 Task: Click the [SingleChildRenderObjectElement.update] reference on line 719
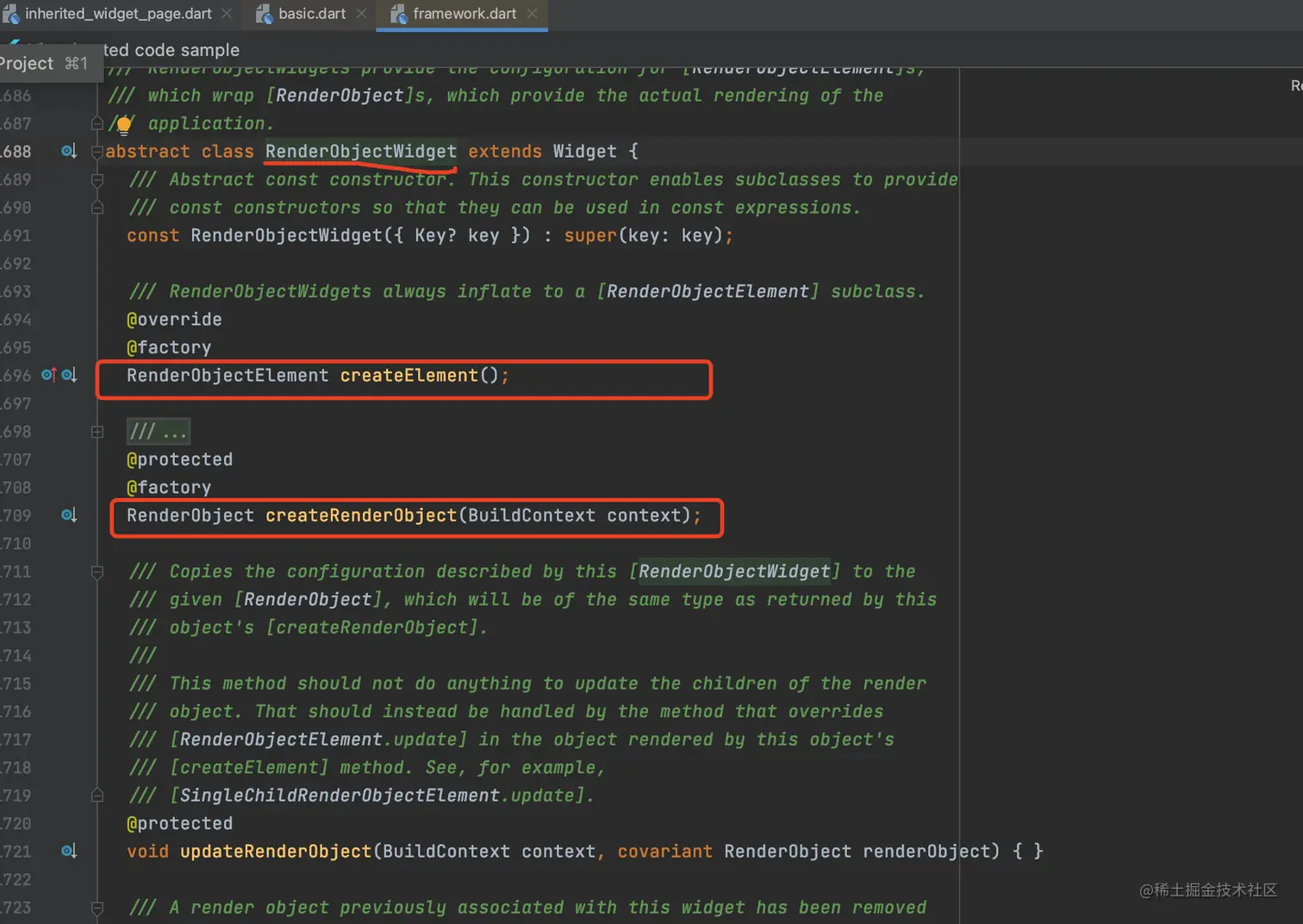tap(377, 796)
